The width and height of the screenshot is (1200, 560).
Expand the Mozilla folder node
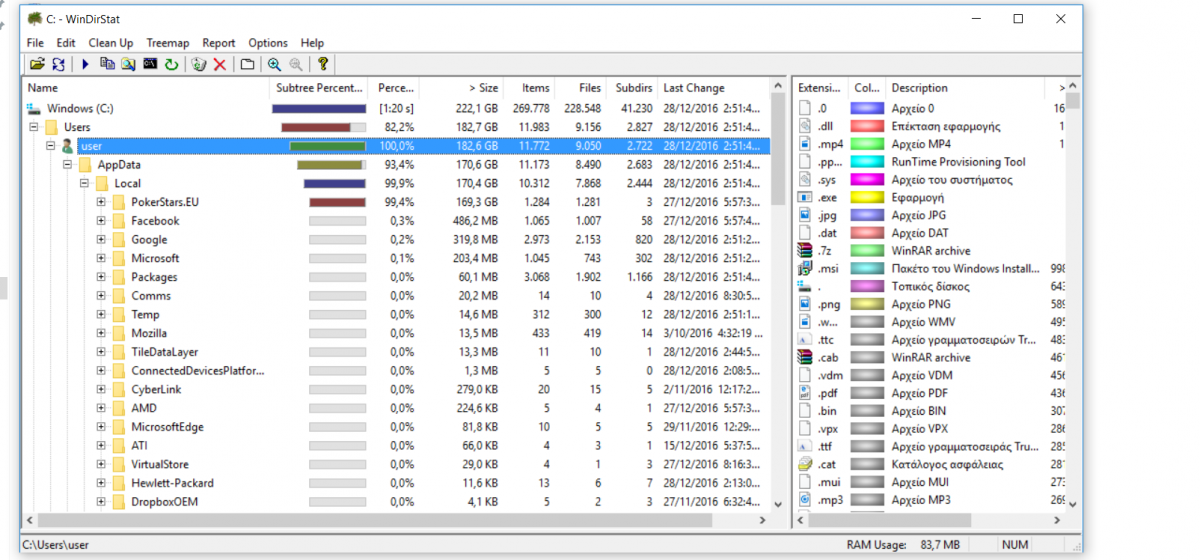point(101,333)
